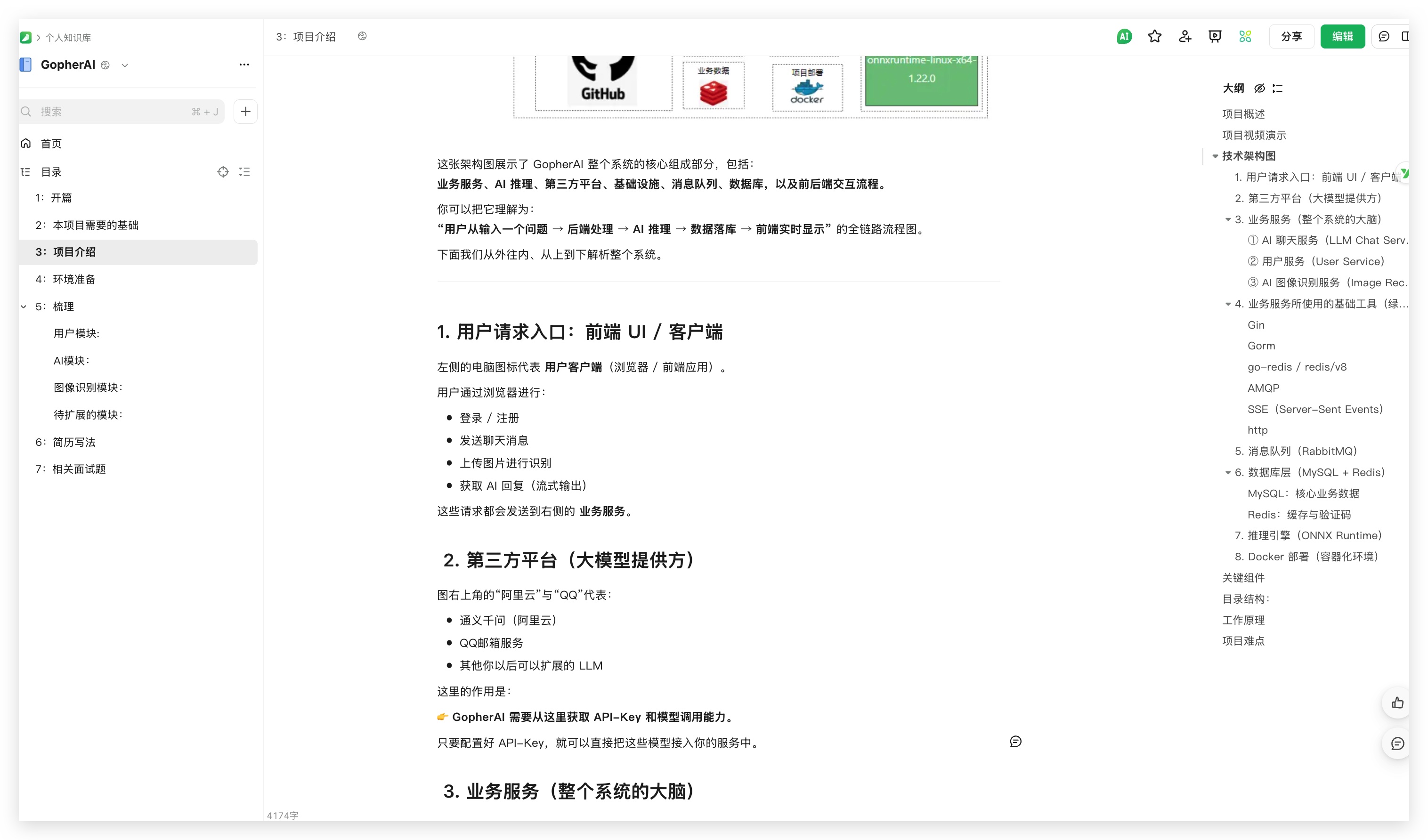Click the green 编辑 button

pos(1342,37)
